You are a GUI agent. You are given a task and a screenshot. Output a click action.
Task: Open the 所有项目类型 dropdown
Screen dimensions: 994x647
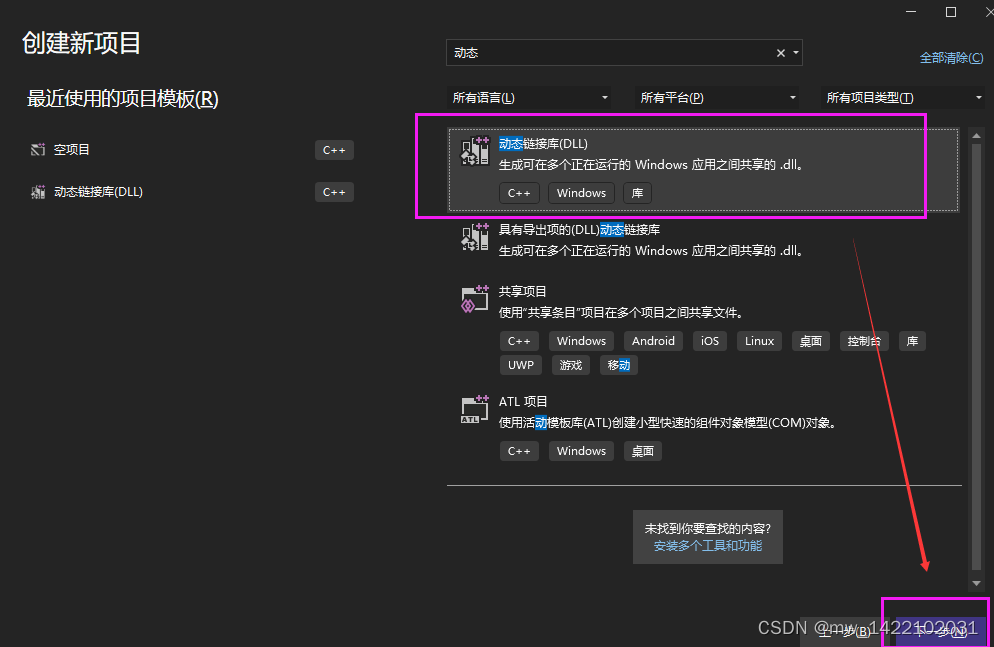coord(906,97)
